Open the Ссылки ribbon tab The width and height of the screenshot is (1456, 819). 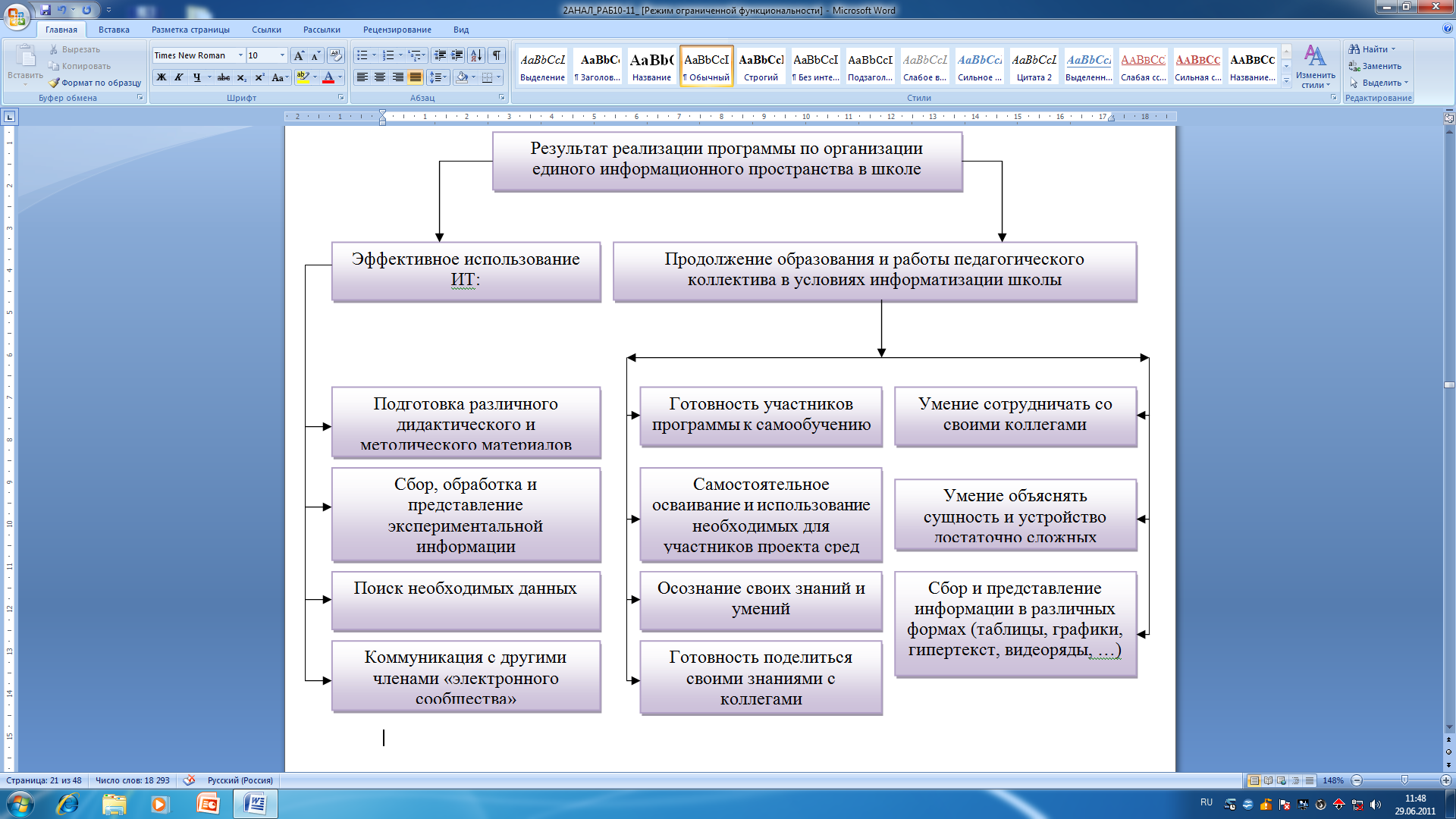[266, 30]
